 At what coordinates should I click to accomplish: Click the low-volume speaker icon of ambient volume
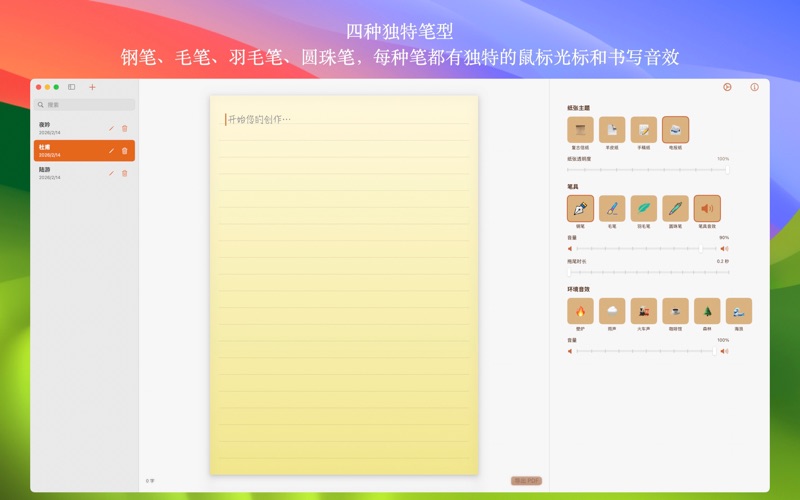click(570, 351)
